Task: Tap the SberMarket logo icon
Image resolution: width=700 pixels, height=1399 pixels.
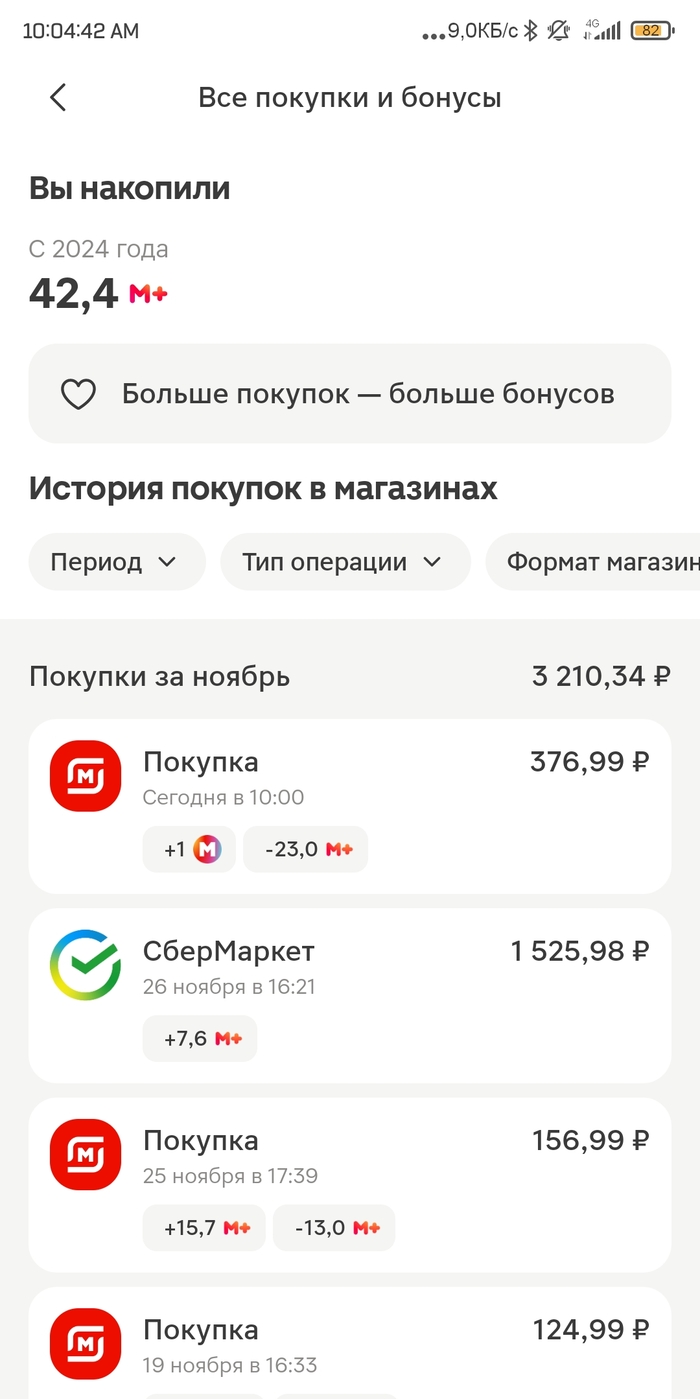Action: point(85,965)
